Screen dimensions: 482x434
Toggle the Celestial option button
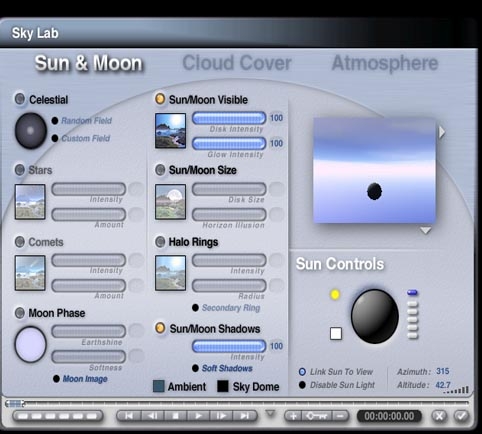(20, 99)
